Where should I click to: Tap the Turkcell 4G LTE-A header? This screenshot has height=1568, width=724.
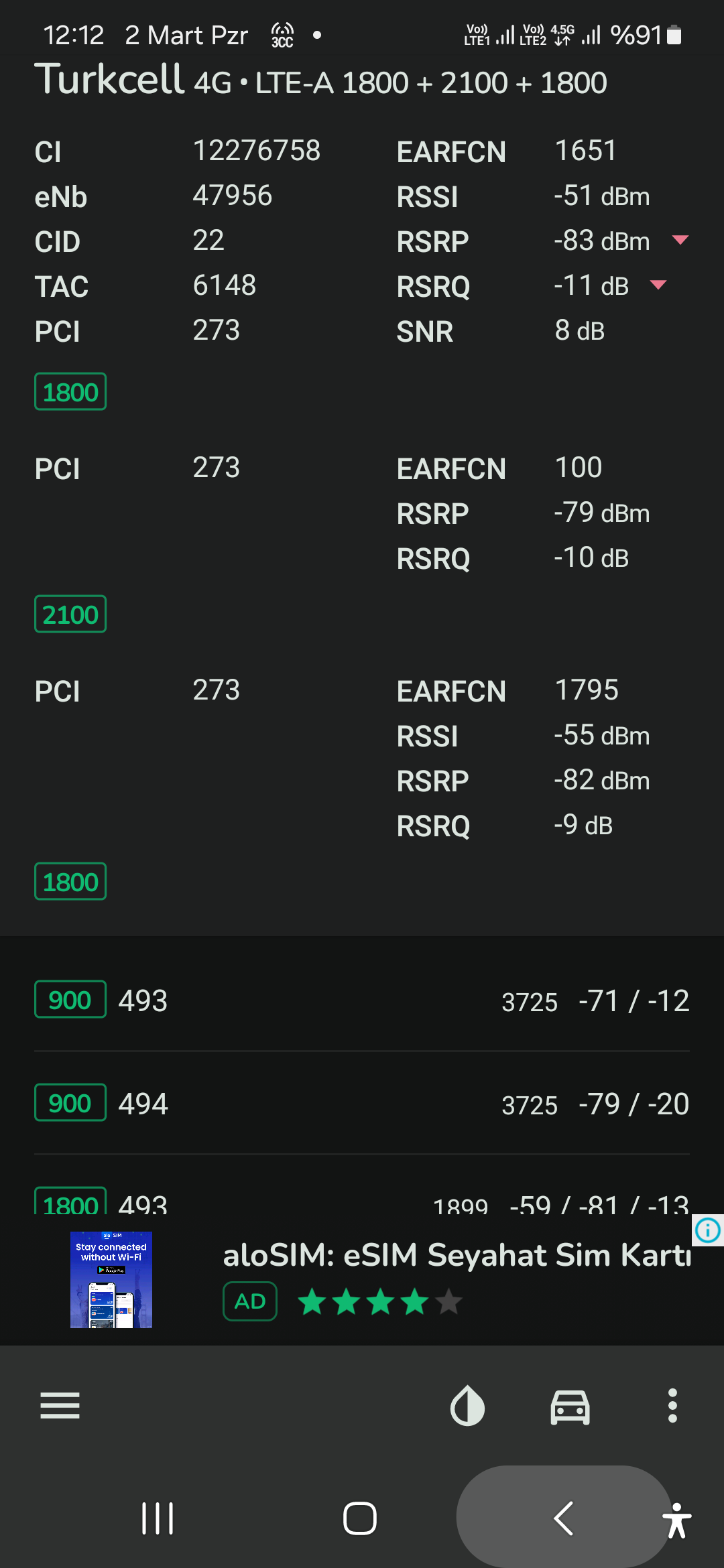[320, 80]
